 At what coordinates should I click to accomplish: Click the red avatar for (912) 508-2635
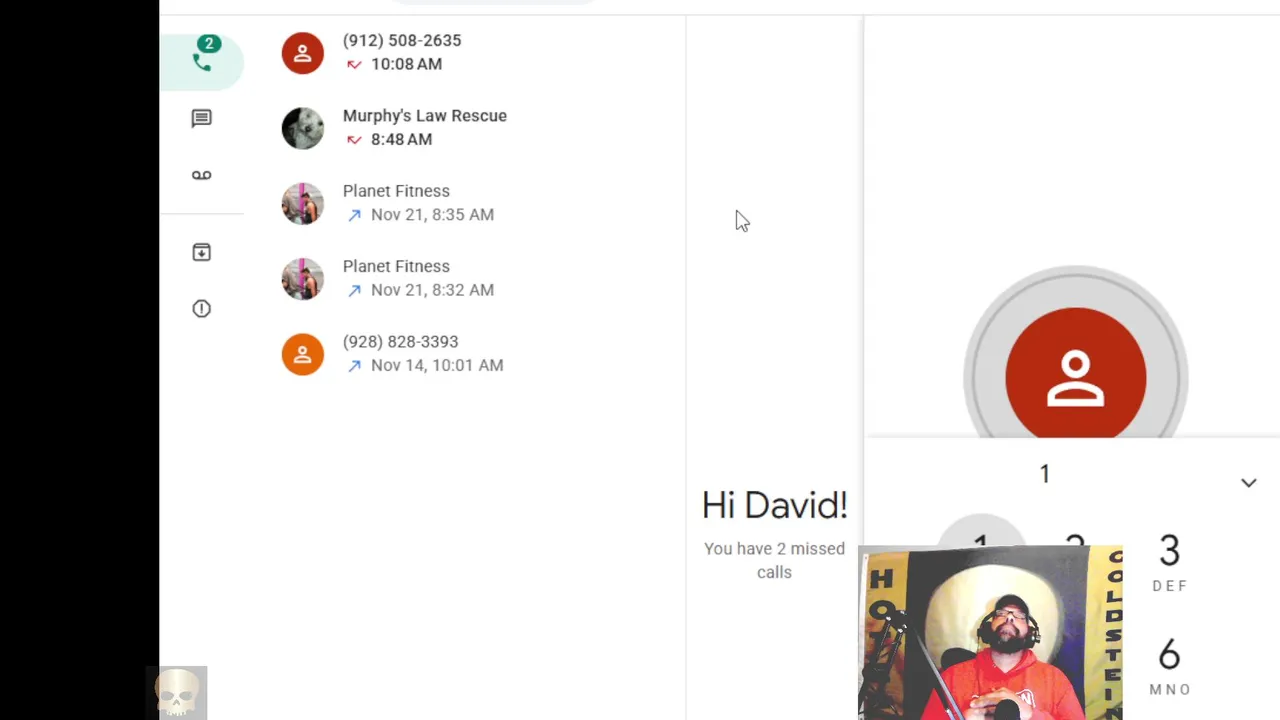pos(303,53)
